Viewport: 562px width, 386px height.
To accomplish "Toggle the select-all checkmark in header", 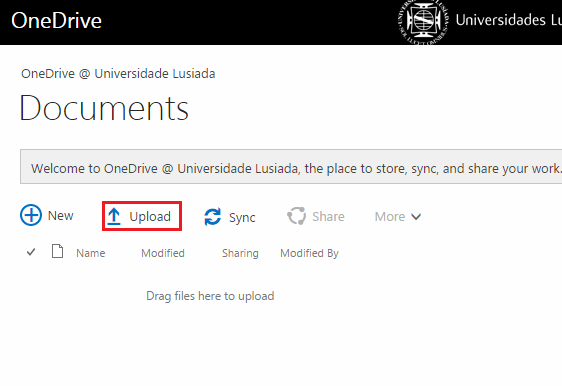I will pos(31,252).
